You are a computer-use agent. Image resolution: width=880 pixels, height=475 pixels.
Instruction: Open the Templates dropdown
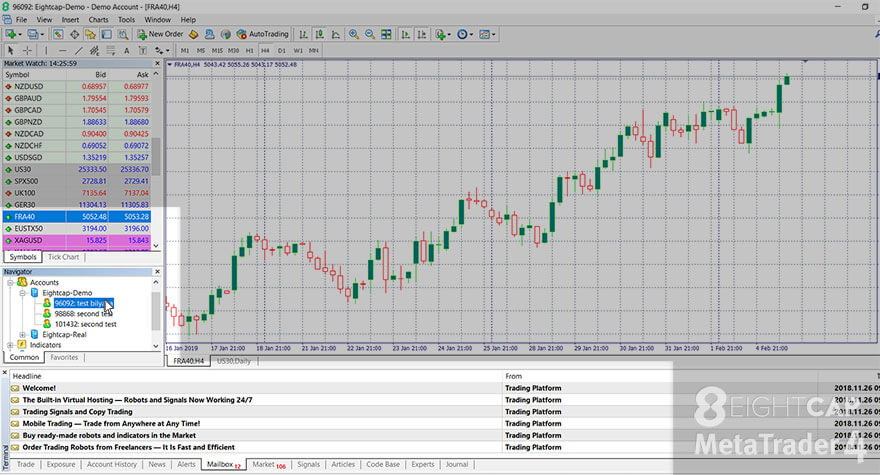[487, 34]
